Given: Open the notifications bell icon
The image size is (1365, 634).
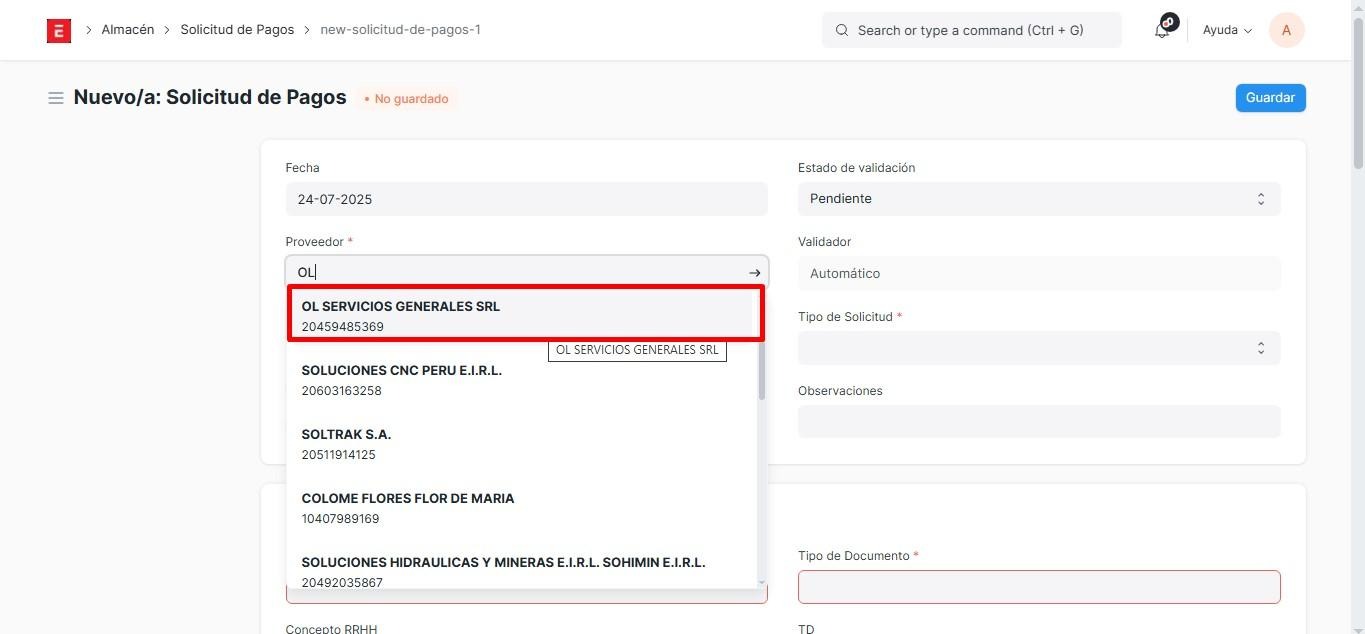Looking at the screenshot, I should (1162, 30).
